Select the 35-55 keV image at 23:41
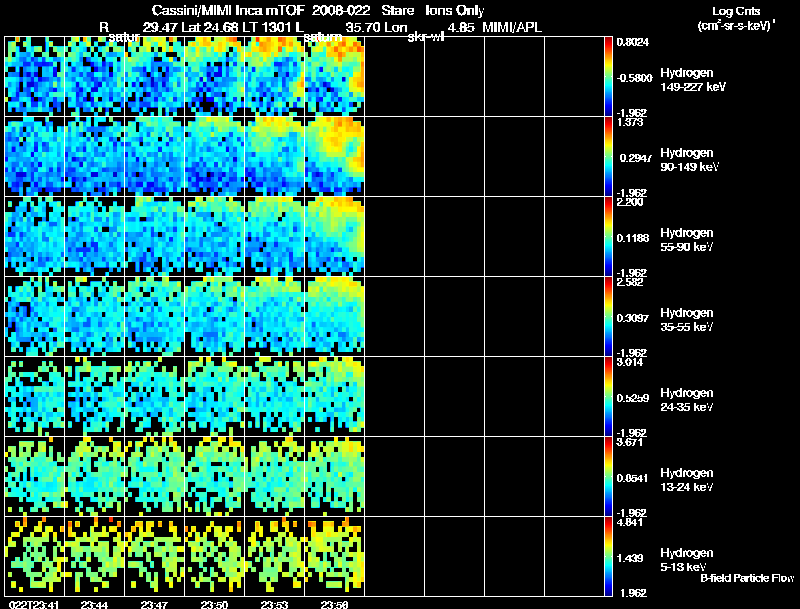 coord(35,317)
